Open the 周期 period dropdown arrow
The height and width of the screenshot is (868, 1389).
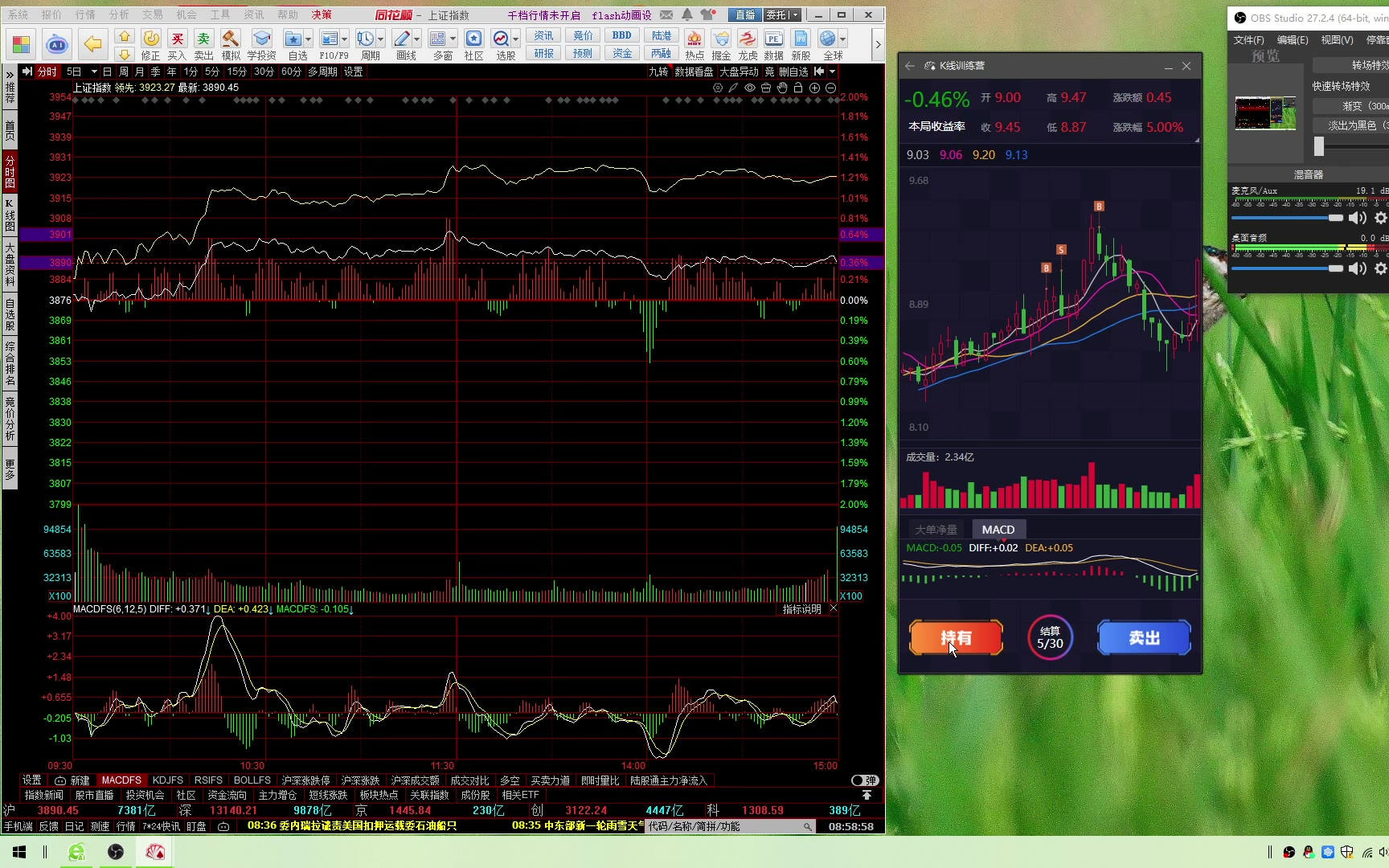point(381,39)
